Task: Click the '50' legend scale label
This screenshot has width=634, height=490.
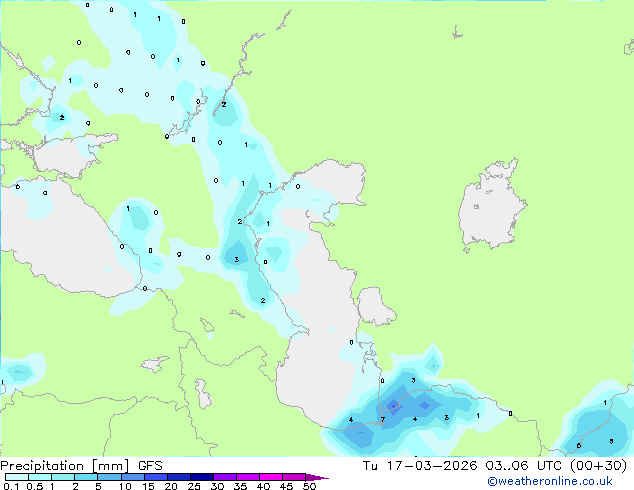Action: coord(310,486)
